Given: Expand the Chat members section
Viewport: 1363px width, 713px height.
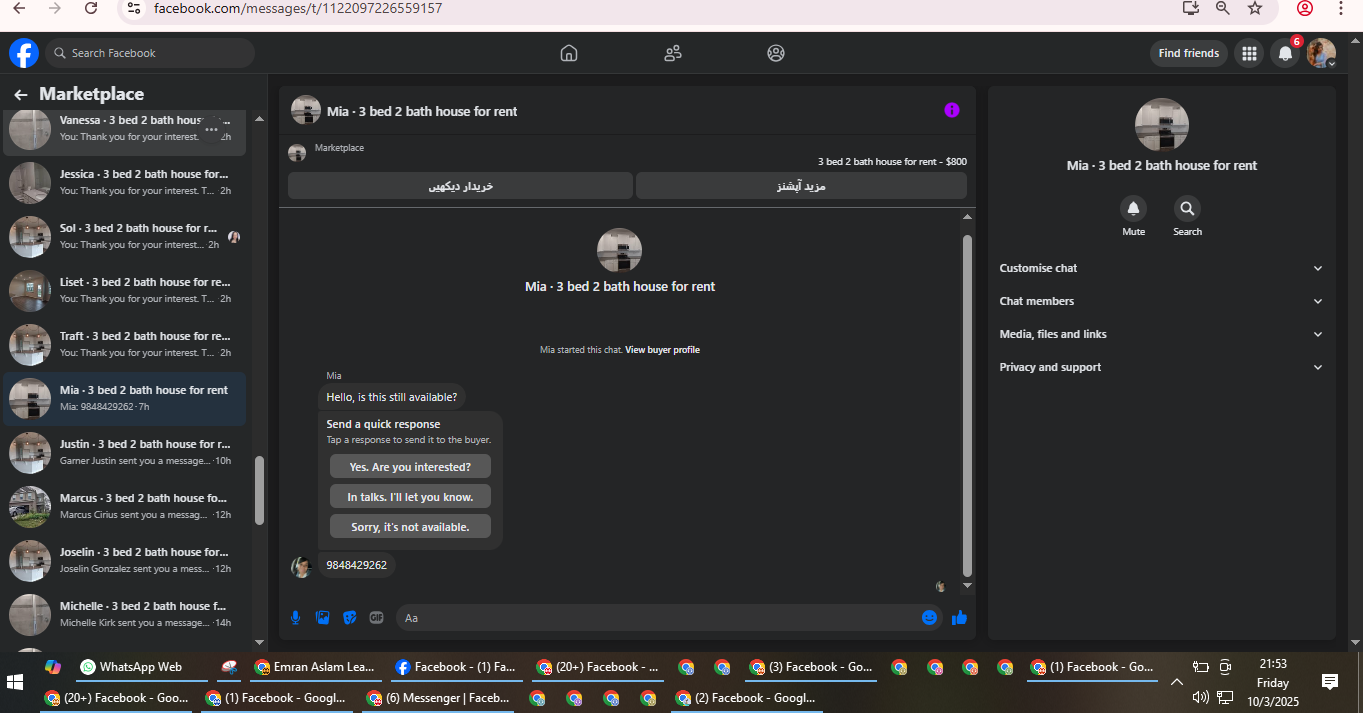Looking at the screenshot, I should pos(1161,301).
